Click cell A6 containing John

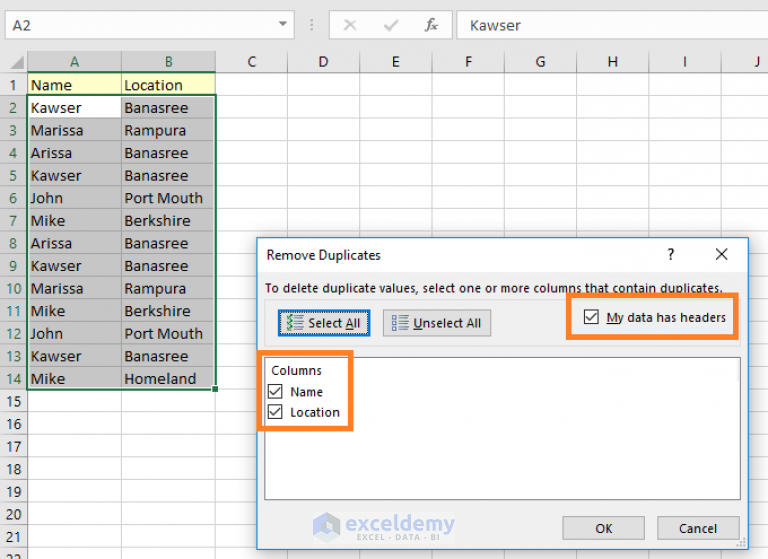point(74,198)
